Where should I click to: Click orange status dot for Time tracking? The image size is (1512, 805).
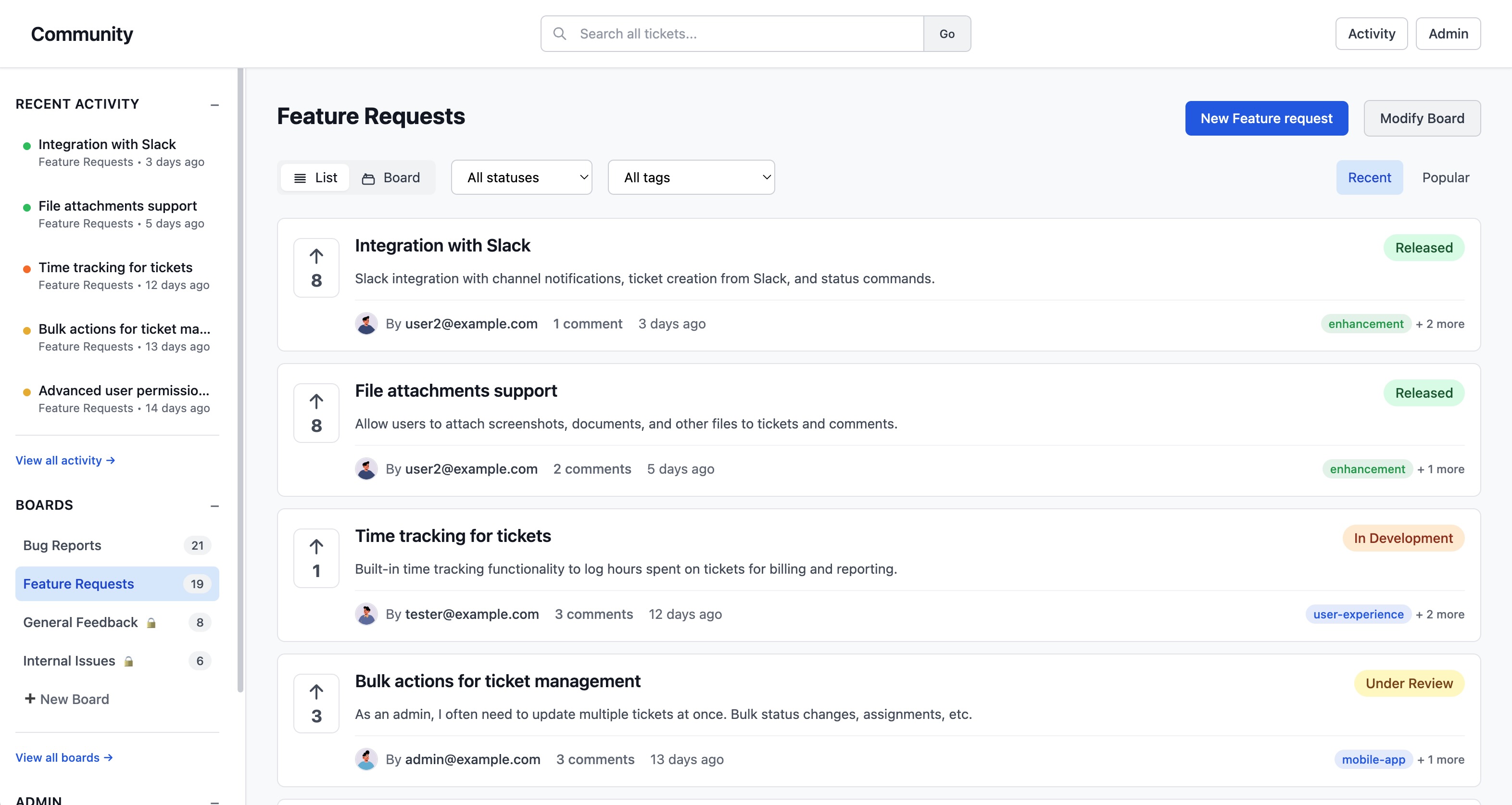[x=26, y=269]
